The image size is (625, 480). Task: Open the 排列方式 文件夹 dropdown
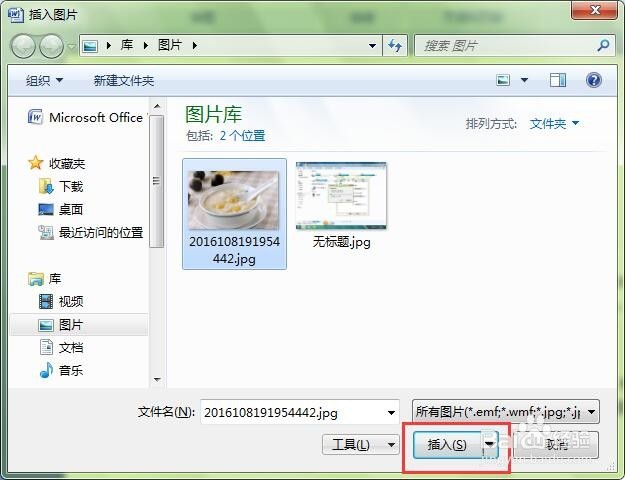click(554, 124)
